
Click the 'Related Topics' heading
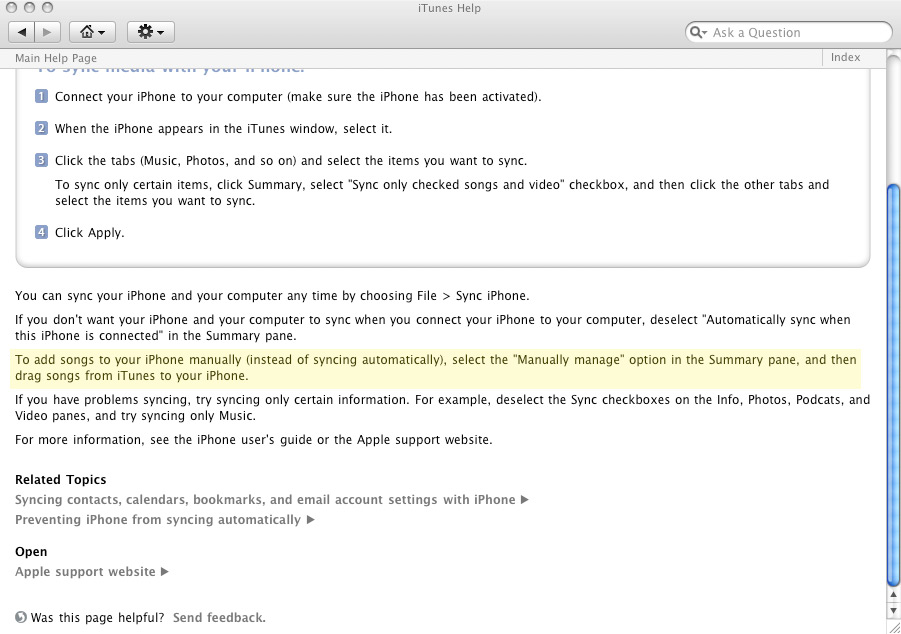point(60,479)
